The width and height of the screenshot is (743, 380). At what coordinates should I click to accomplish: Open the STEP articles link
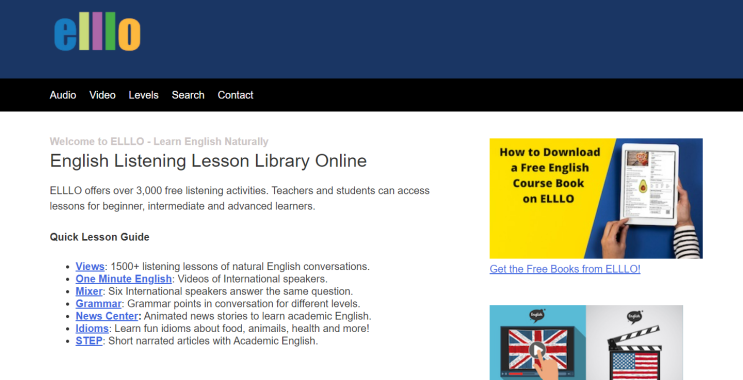click(x=89, y=341)
